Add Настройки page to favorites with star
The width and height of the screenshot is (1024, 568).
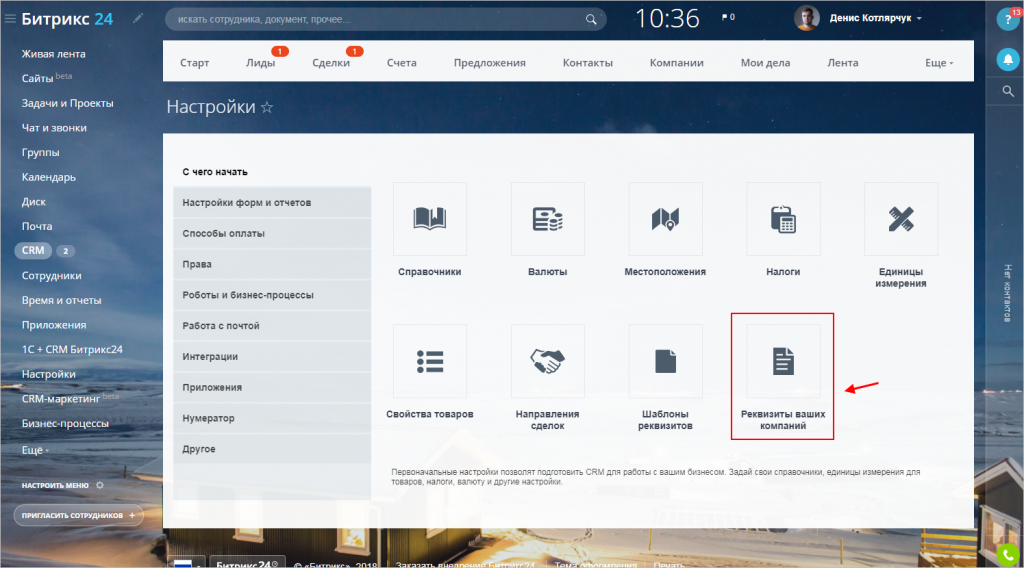tap(267, 107)
